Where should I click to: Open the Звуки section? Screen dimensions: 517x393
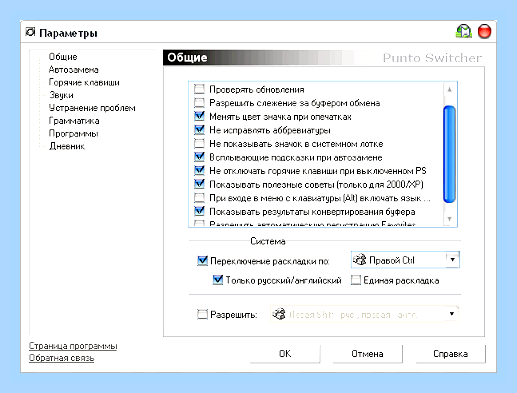(x=61, y=95)
